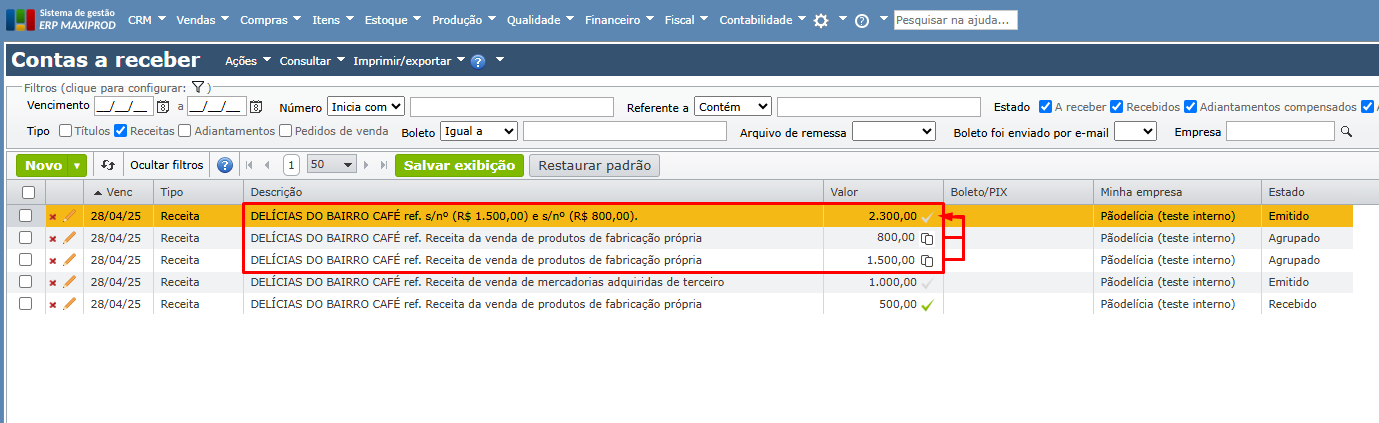Open the Número 'Inicia com' dropdown
1379x423 pixels.
[366, 107]
